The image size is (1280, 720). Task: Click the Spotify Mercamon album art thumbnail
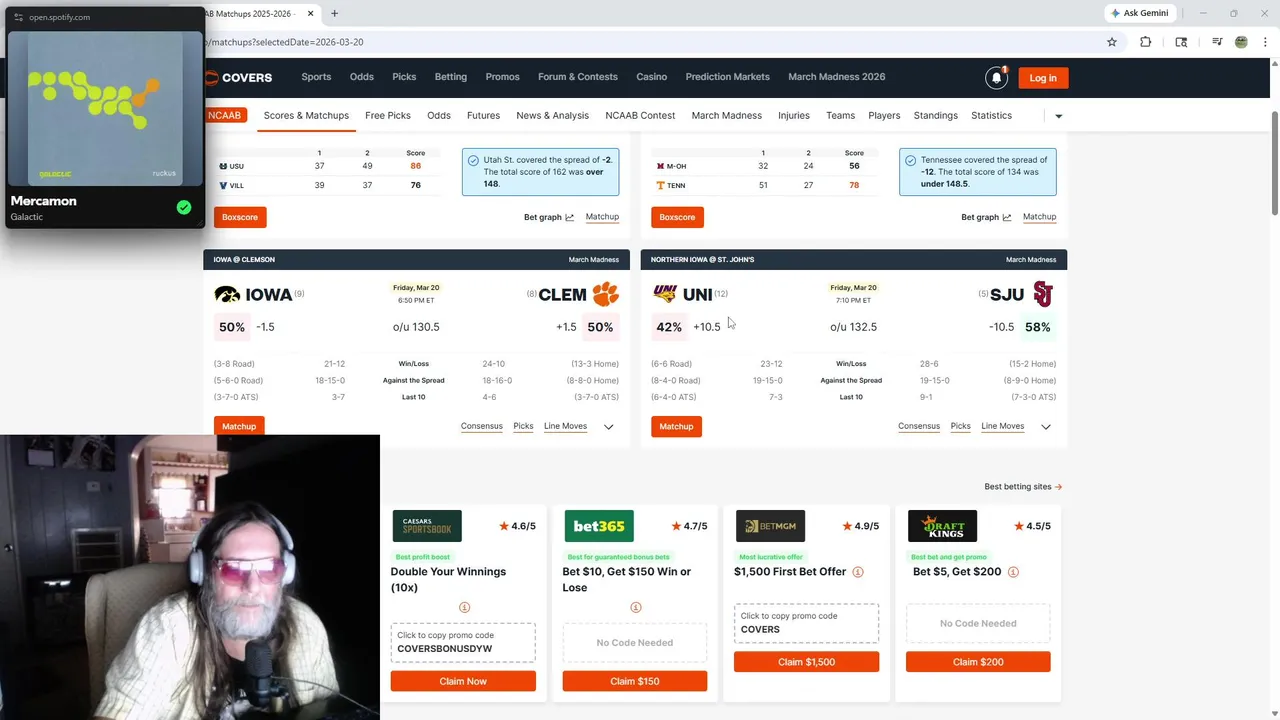click(x=105, y=108)
